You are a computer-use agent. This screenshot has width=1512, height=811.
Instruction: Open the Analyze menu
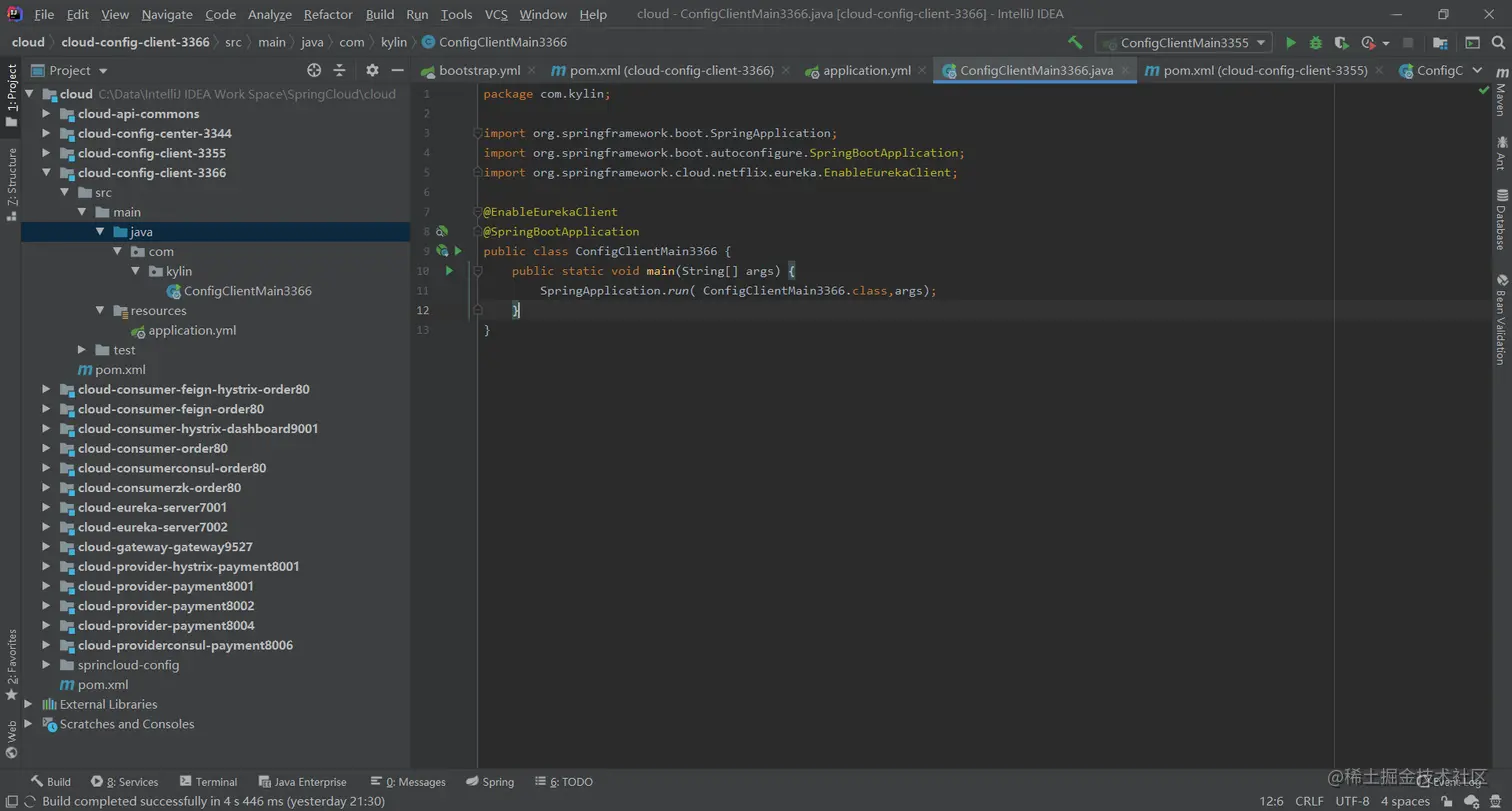(269, 14)
